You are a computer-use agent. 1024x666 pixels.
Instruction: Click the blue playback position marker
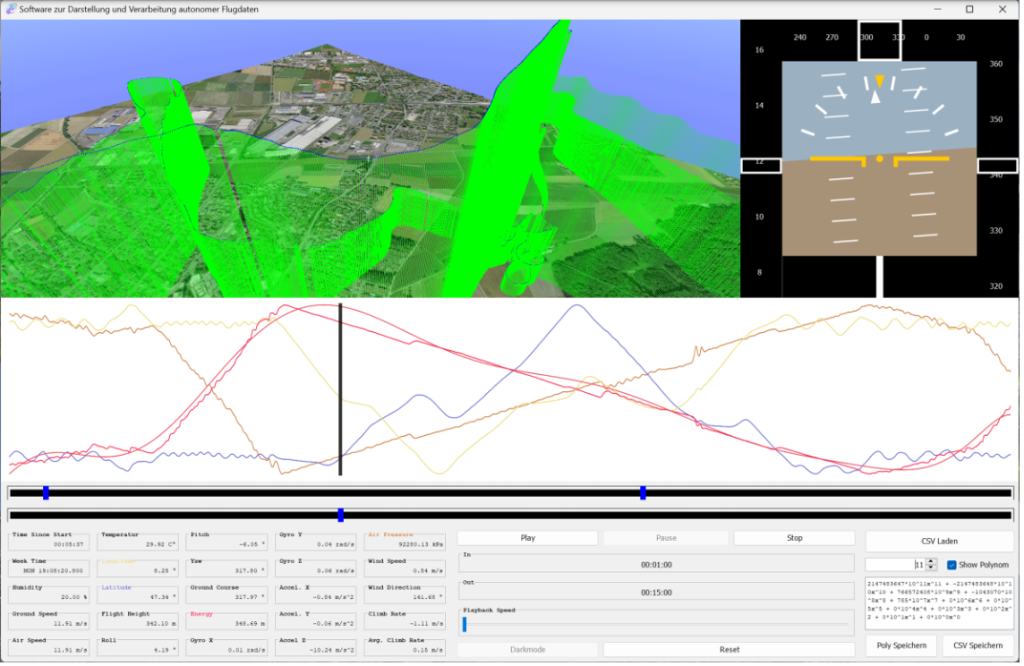(x=341, y=514)
